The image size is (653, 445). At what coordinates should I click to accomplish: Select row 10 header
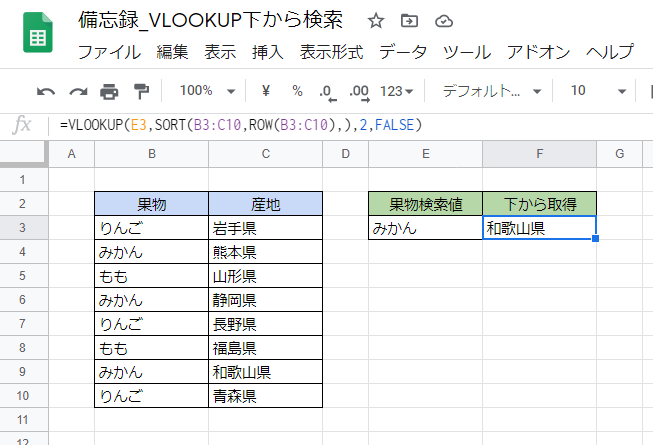pos(24,395)
